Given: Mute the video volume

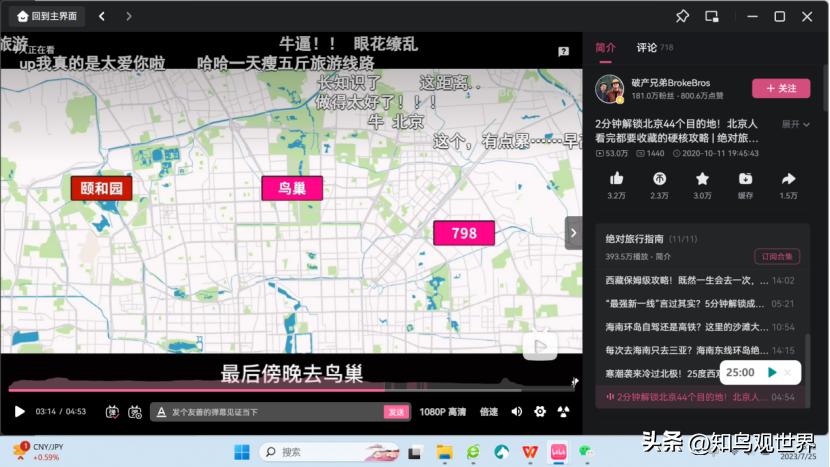Looking at the screenshot, I should (x=517, y=411).
